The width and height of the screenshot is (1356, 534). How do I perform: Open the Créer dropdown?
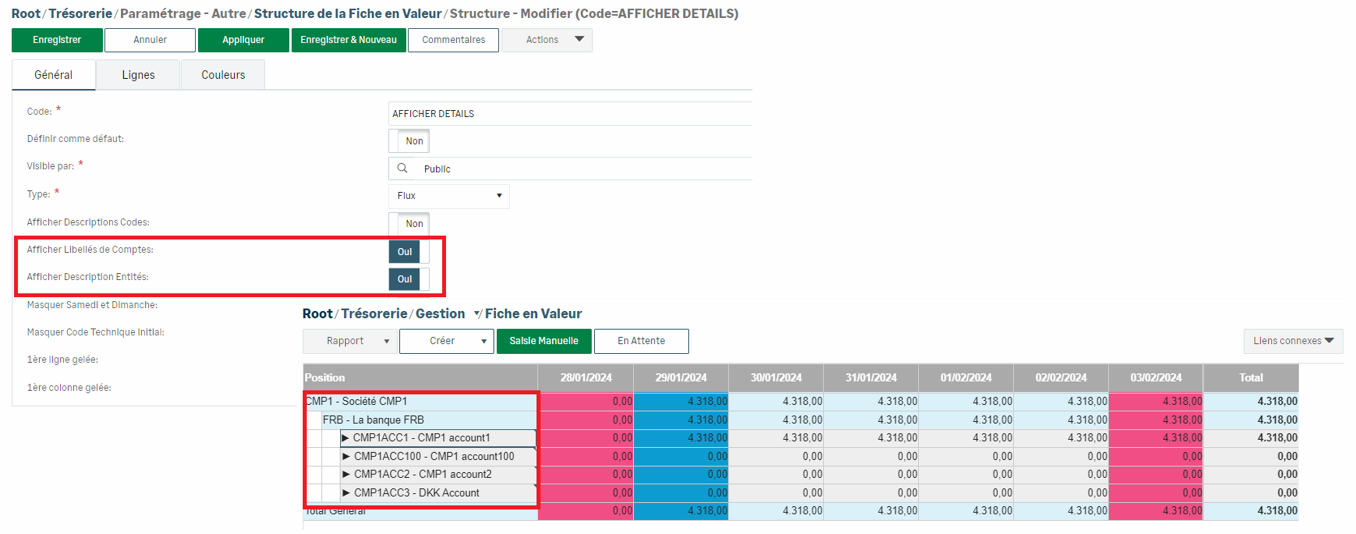point(446,341)
